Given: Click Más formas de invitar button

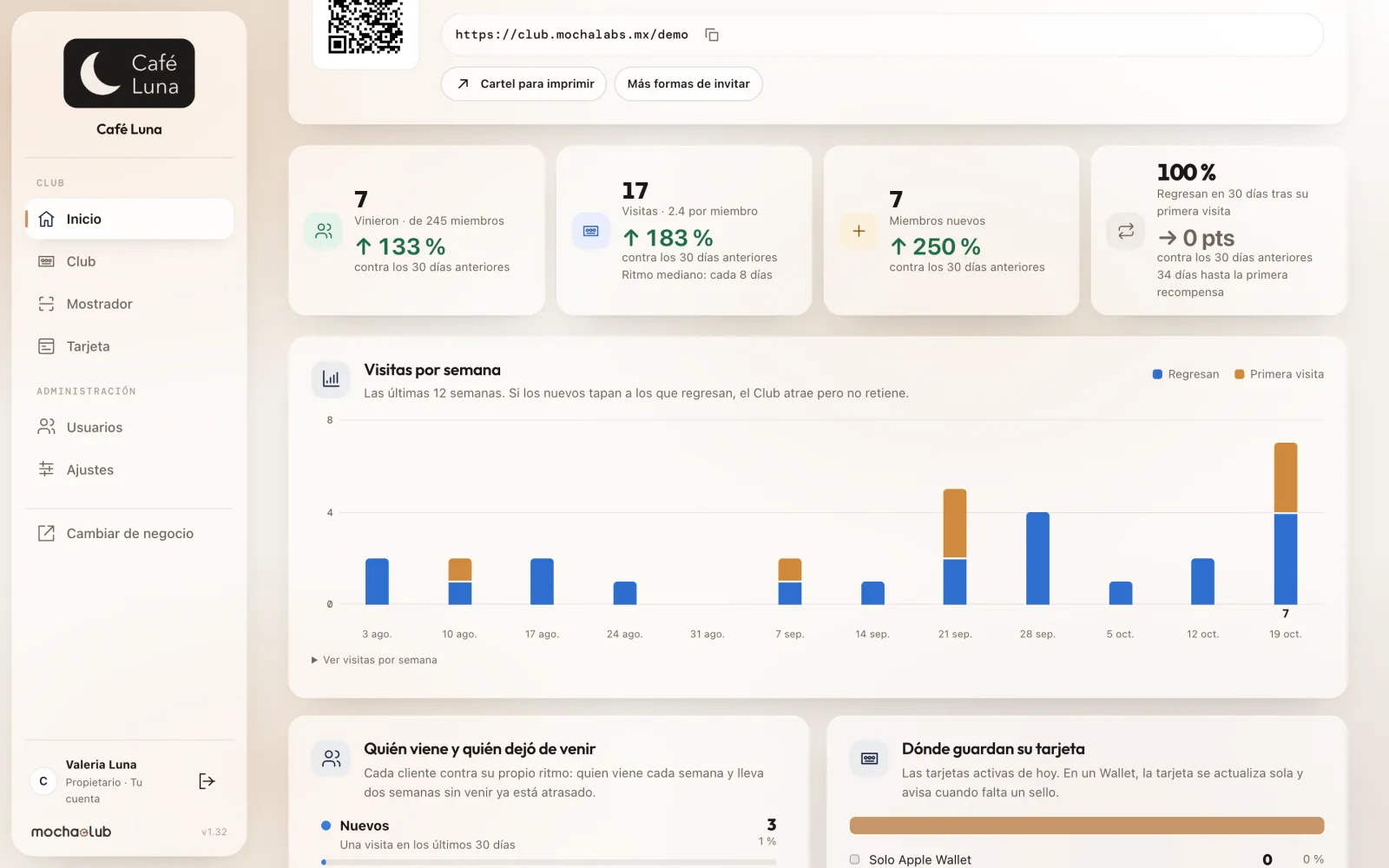Looking at the screenshot, I should [x=688, y=84].
